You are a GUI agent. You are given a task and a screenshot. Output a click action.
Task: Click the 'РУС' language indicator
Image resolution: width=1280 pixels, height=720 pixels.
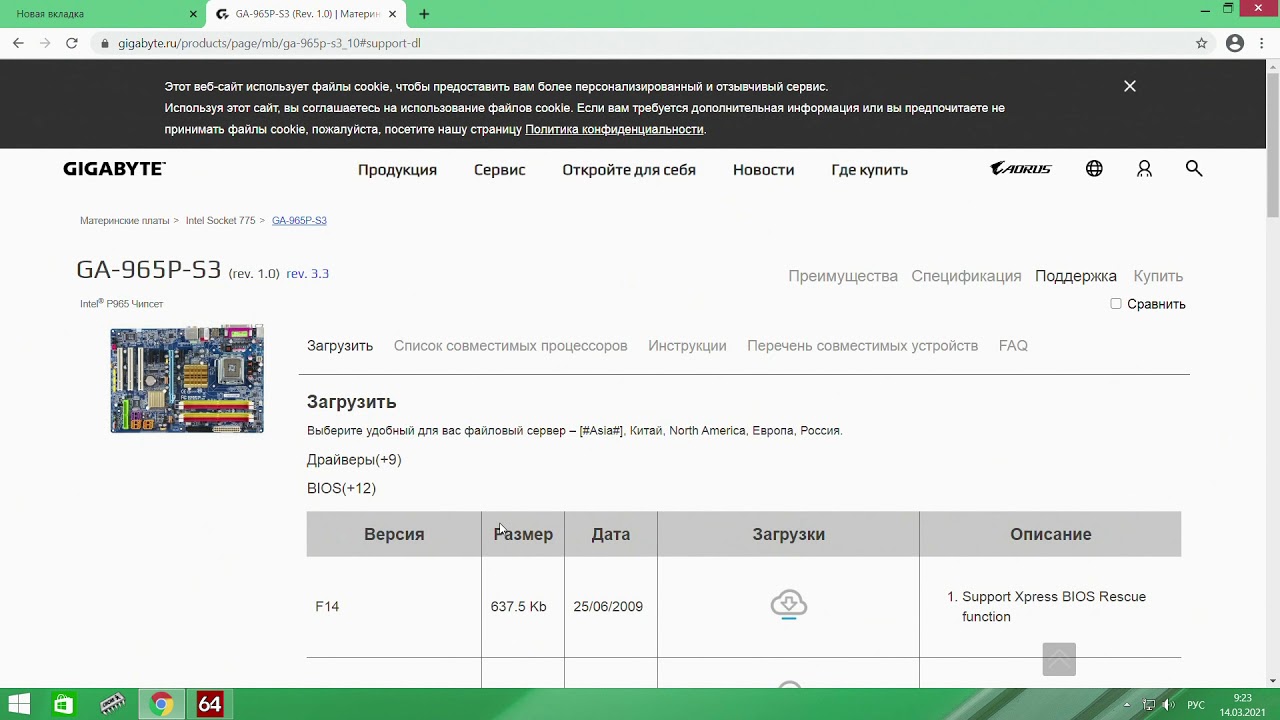tap(1196, 705)
